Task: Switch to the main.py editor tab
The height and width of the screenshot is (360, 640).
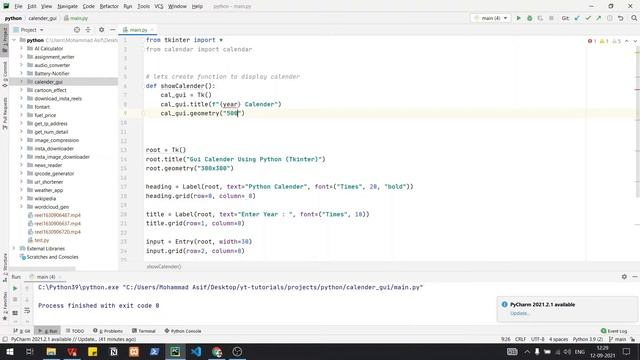Action: click(138, 30)
